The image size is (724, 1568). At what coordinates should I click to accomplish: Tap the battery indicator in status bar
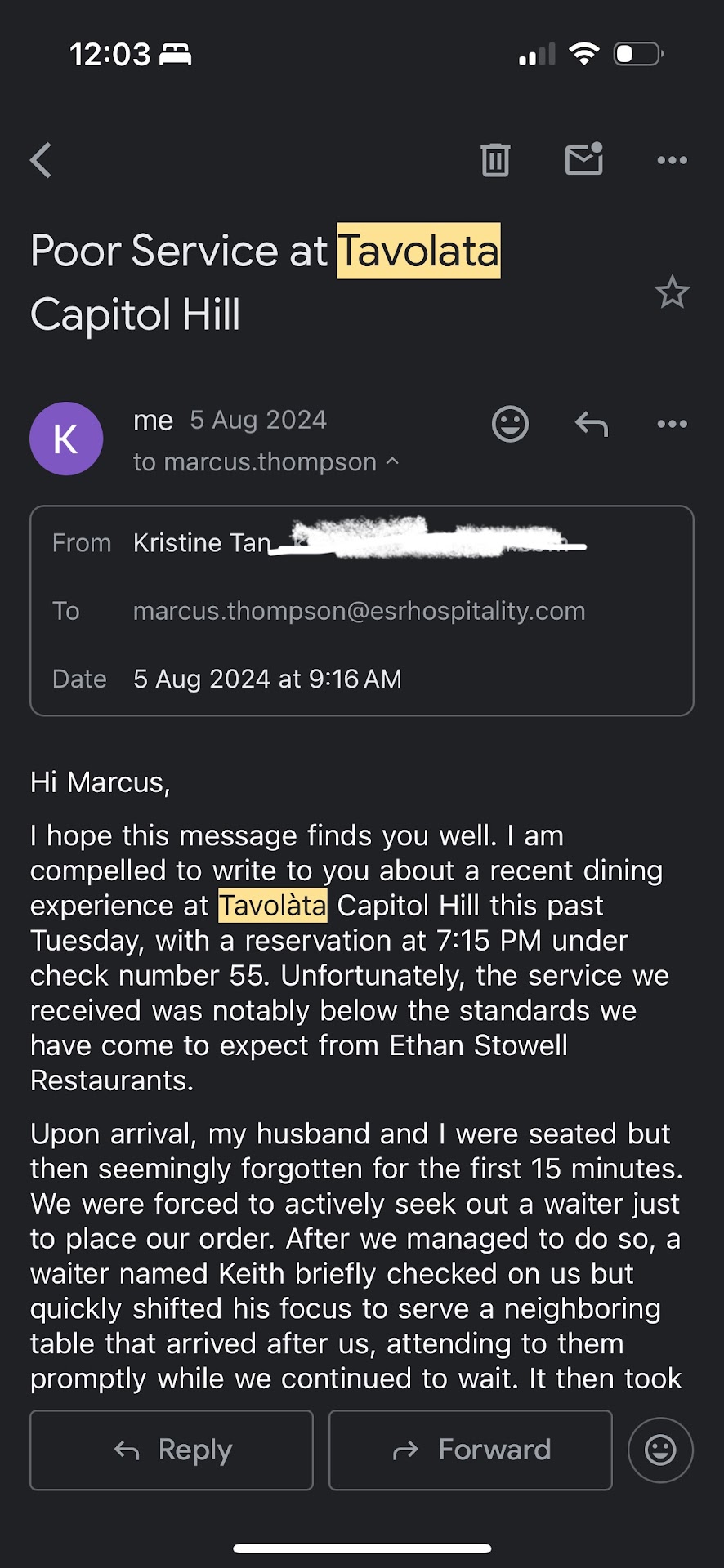tap(638, 54)
